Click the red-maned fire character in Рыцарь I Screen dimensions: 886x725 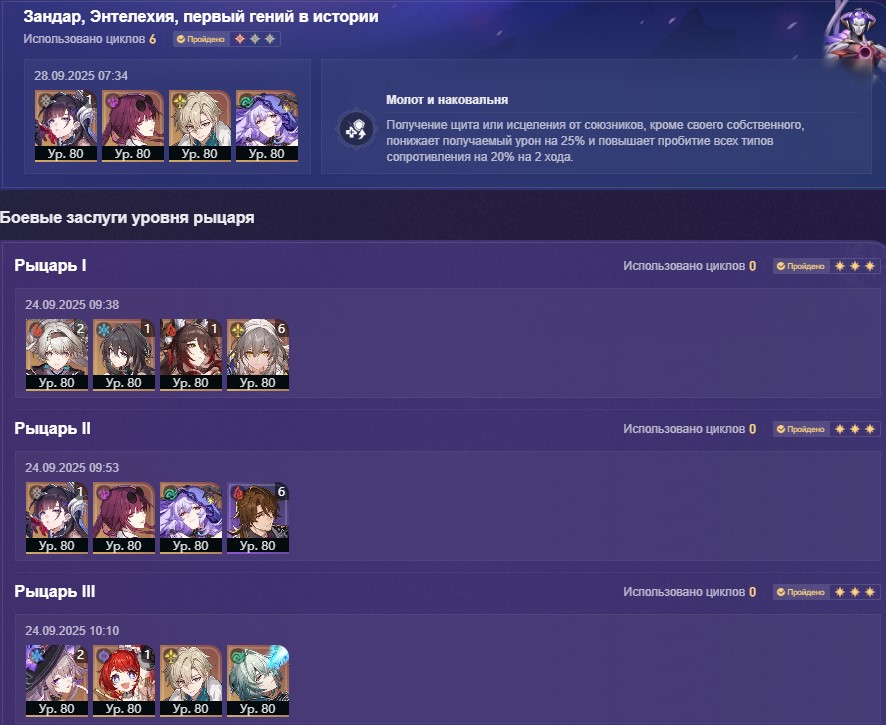click(190, 355)
